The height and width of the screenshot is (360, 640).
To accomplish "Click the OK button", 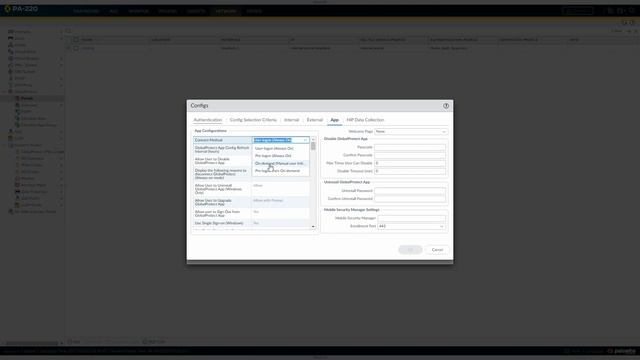I will click(410, 250).
